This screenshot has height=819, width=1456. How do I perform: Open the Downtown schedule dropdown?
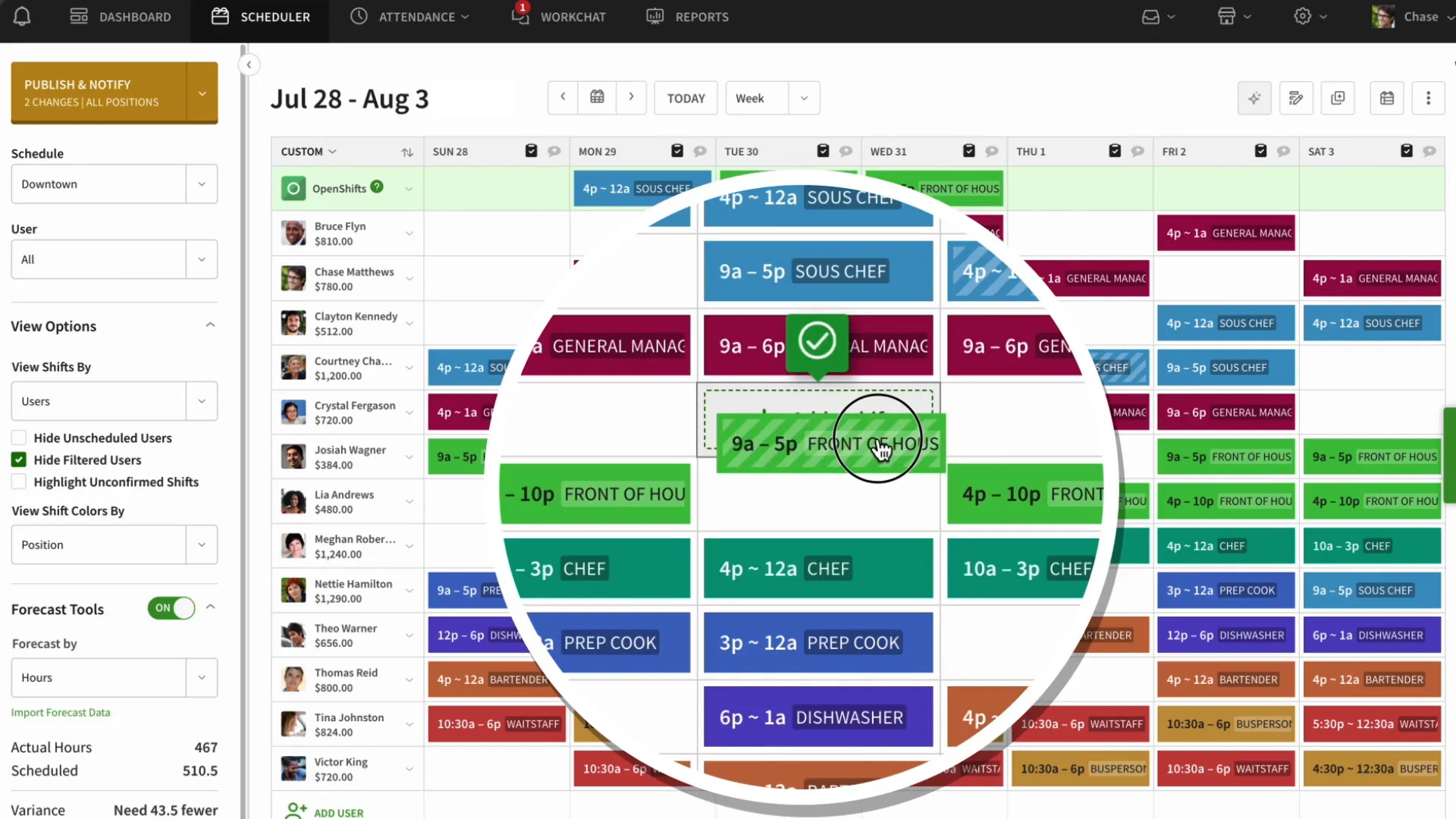click(115, 184)
